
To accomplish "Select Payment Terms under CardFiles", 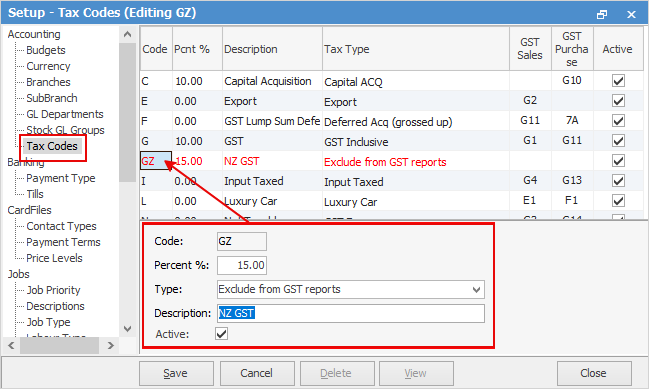I will pos(63,242).
